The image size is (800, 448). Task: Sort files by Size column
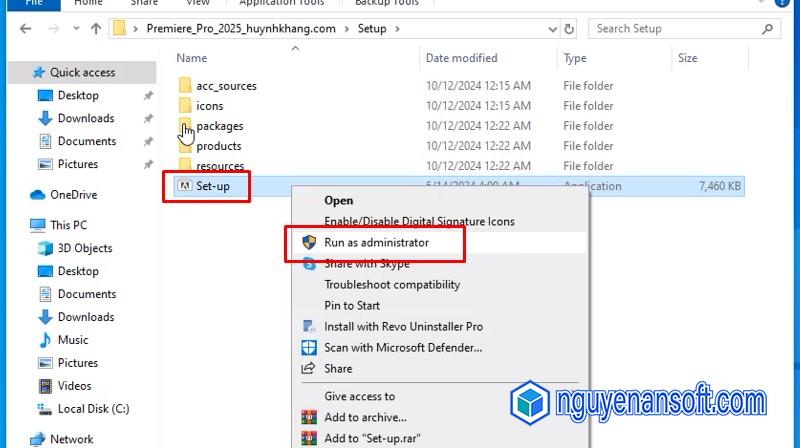pyautogui.click(x=687, y=58)
